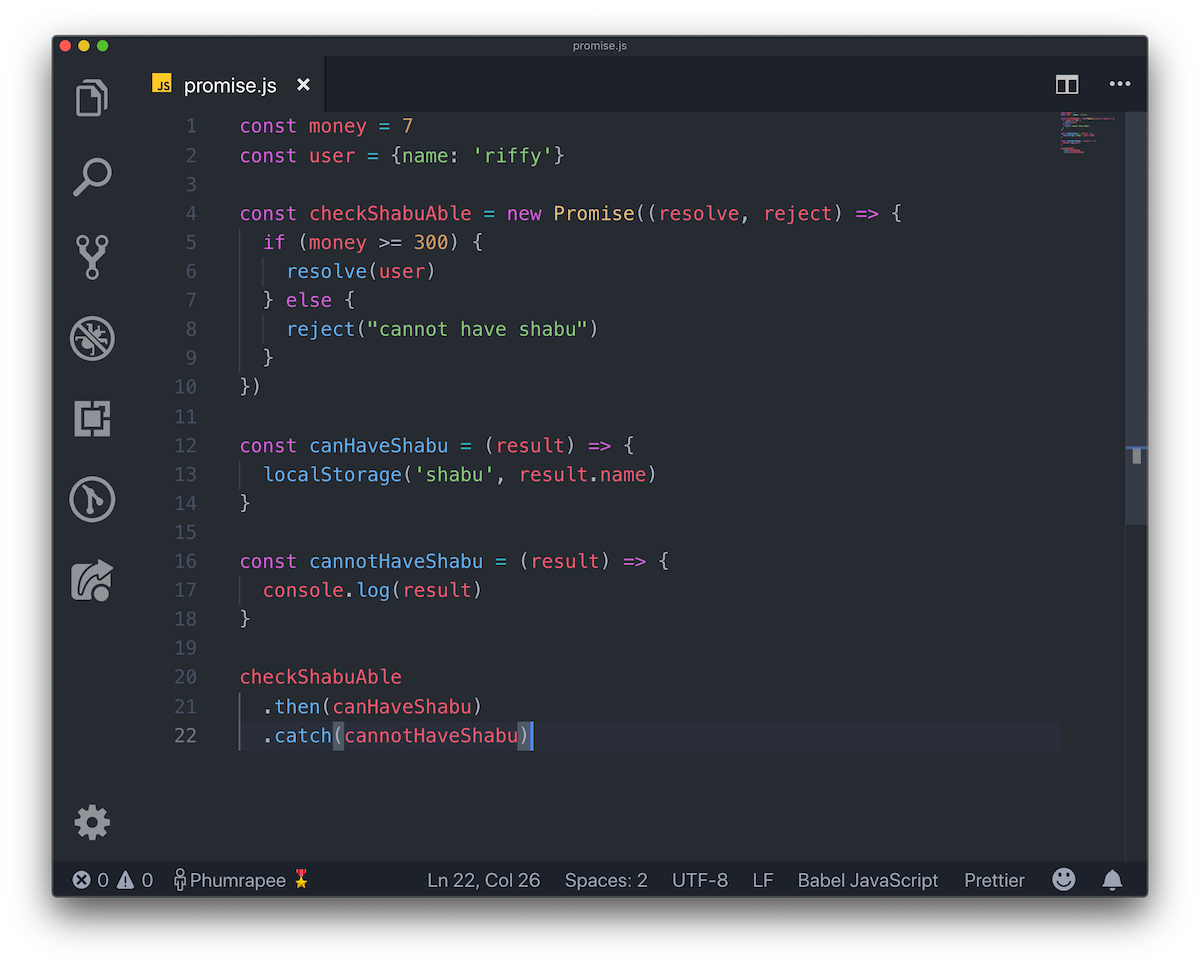Click 'resolve(user)' call on line 6

(361, 271)
